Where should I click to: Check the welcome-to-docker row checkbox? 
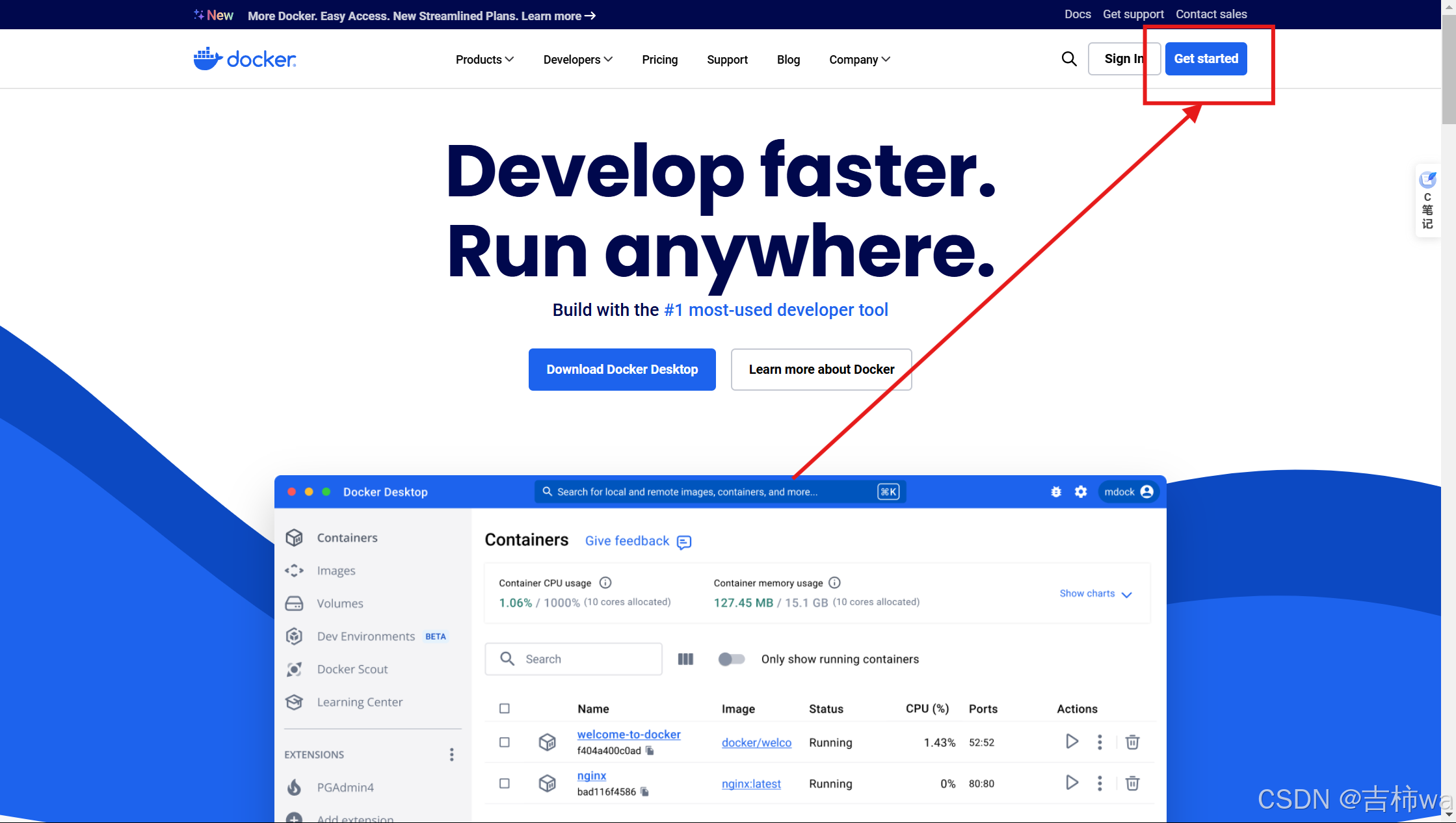click(x=505, y=742)
